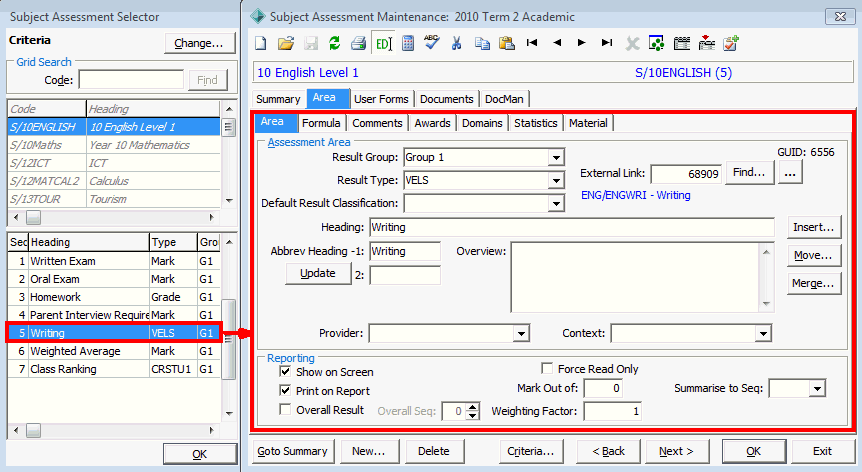Run the ABC spell check icon
The height and width of the screenshot is (472, 862).
tap(432, 42)
